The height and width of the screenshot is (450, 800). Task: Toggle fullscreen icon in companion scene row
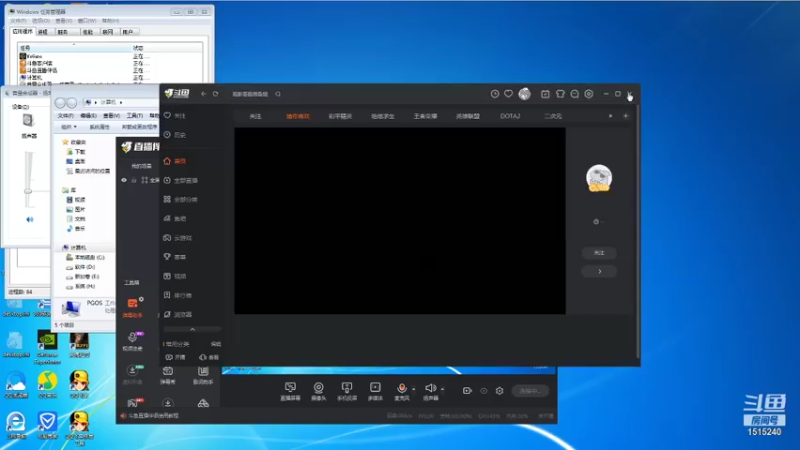coord(145,180)
